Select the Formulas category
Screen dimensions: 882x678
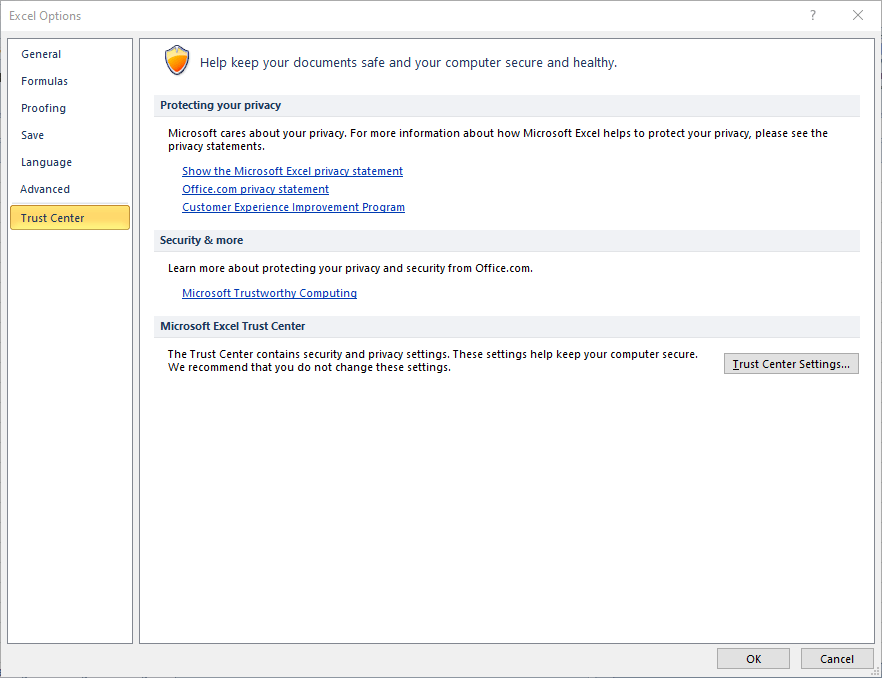click(x=44, y=81)
